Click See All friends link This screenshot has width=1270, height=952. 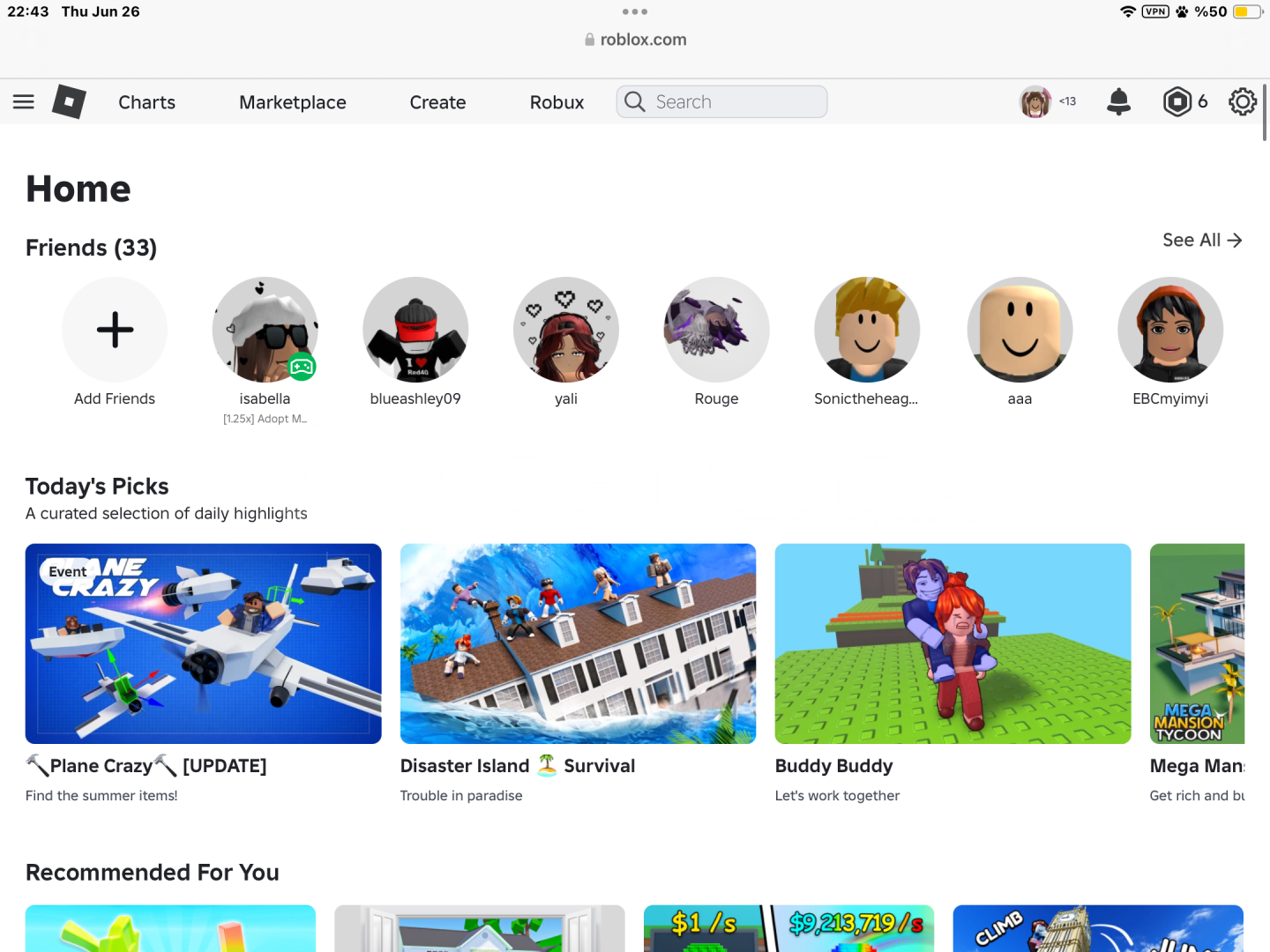pos(1202,240)
